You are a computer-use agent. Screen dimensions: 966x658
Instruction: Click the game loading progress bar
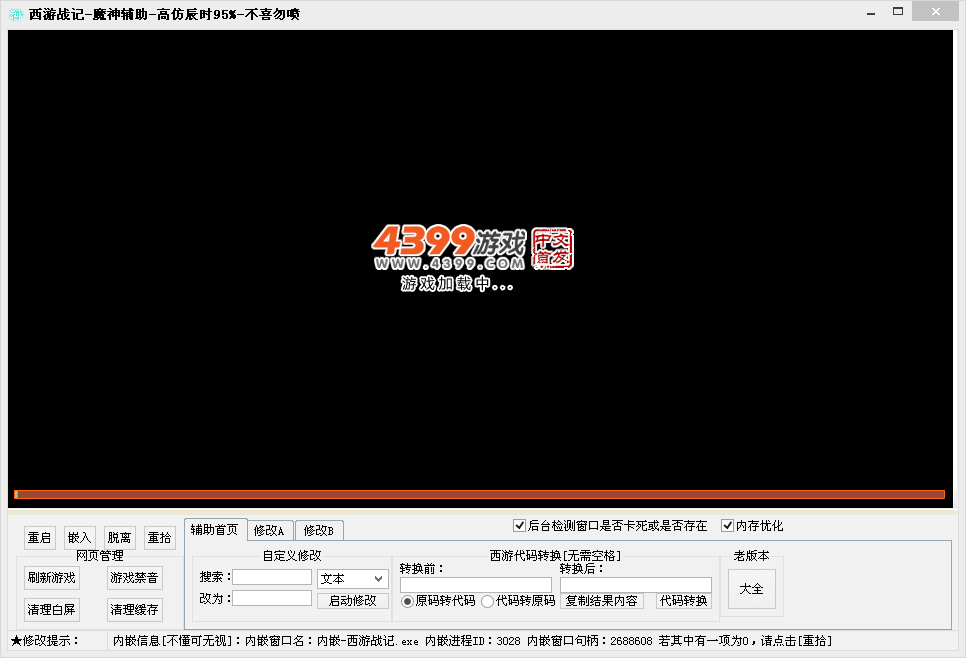click(x=479, y=494)
